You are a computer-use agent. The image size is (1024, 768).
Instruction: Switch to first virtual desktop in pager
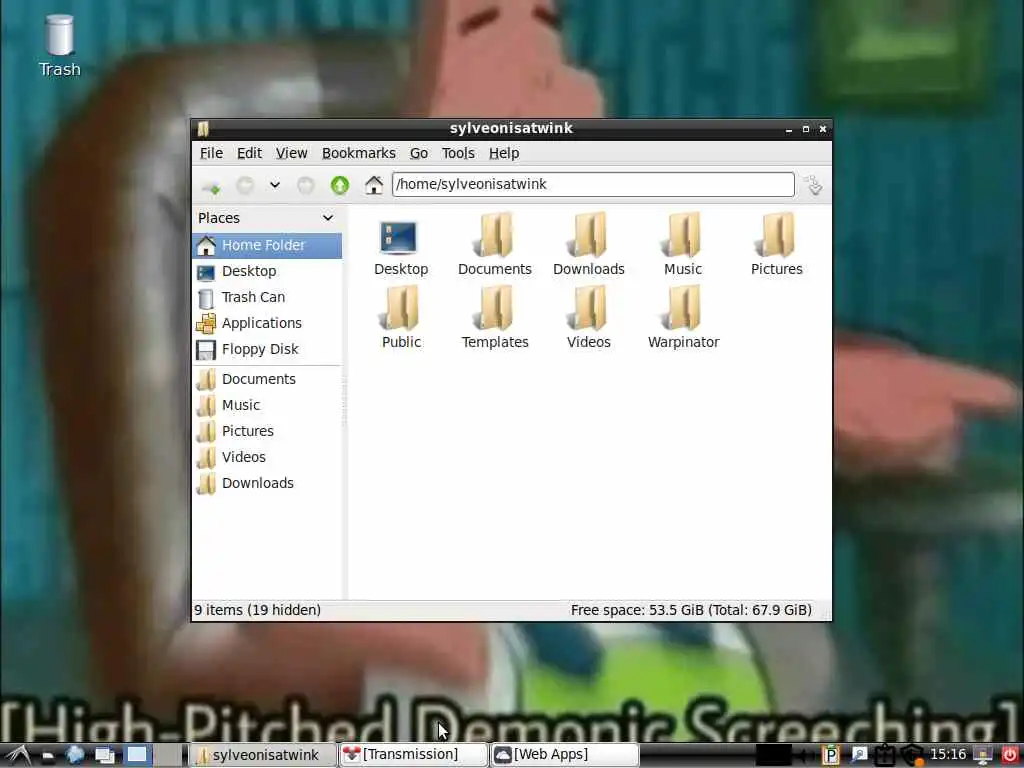(137, 755)
